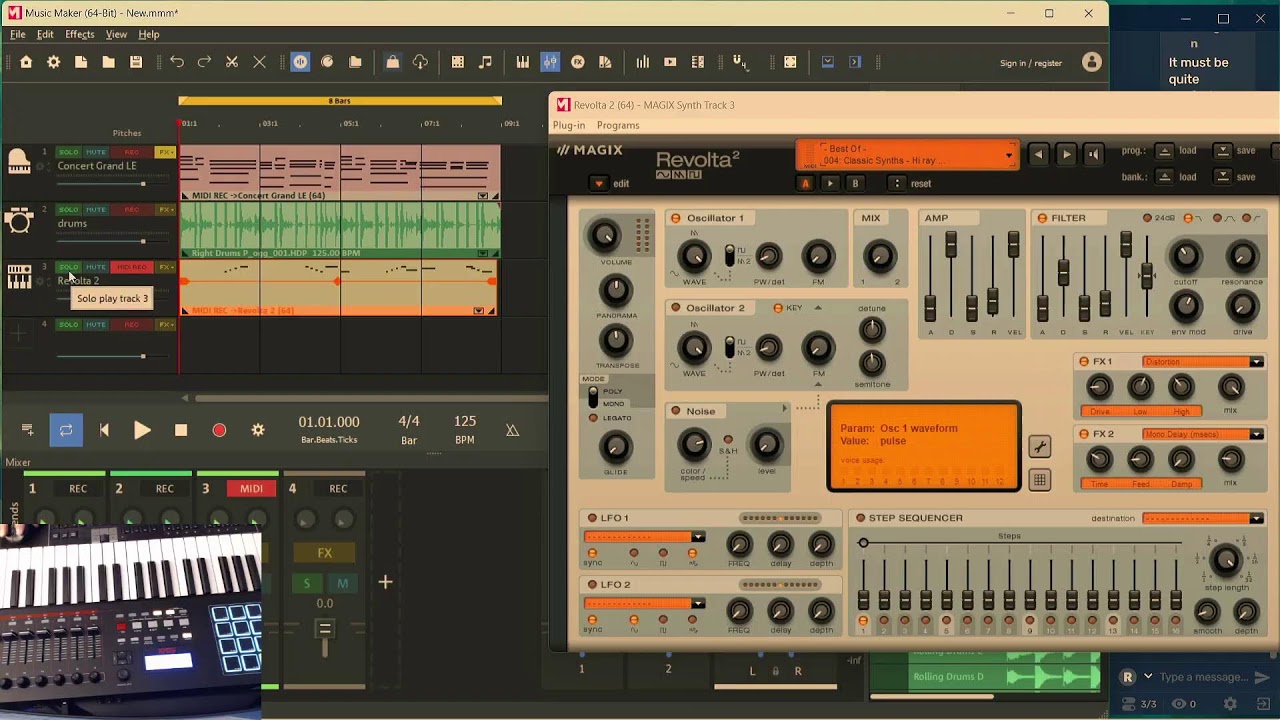Click Sign in / register link
Viewport: 1280px width, 720px height.
[x=1031, y=63]
